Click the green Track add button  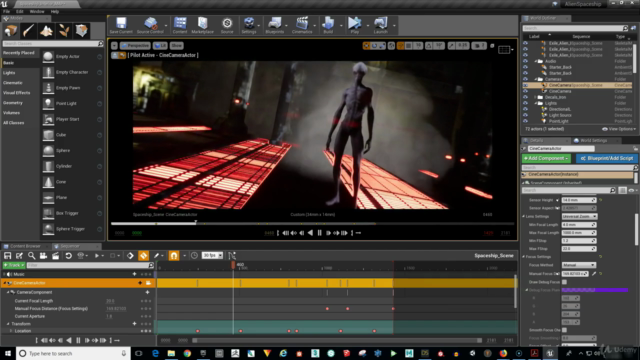(x=14, y=265)
